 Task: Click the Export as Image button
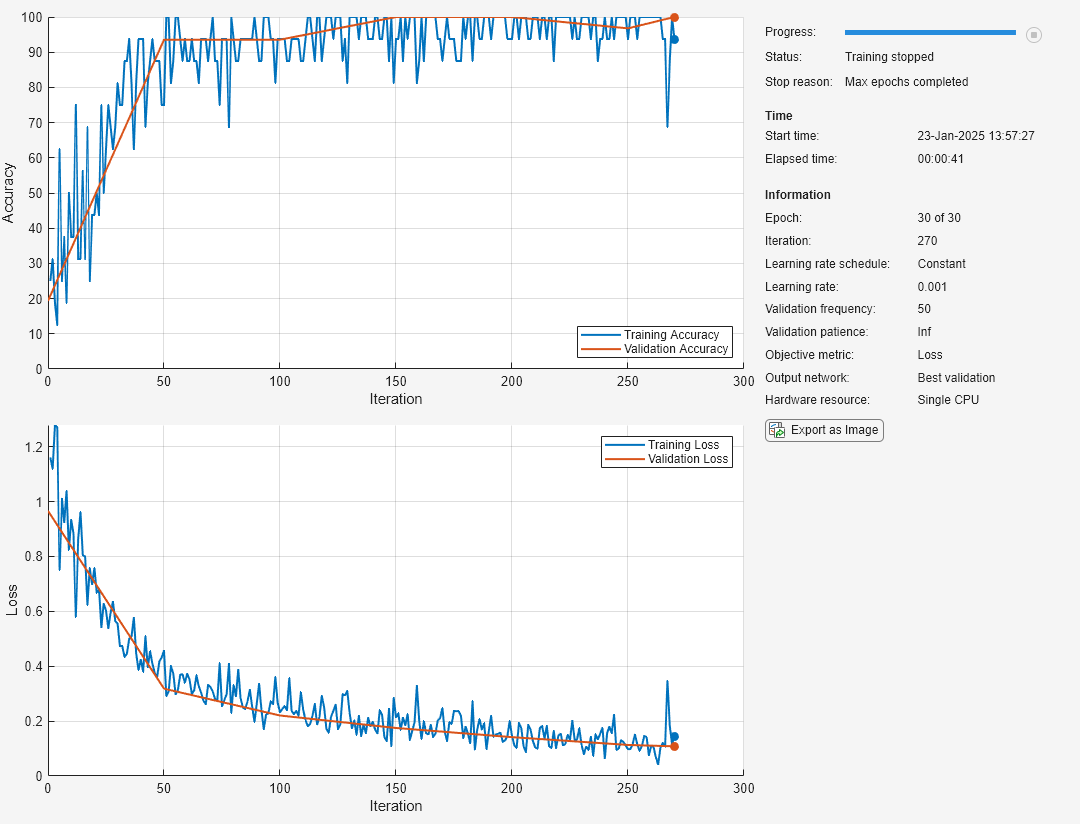(x=824, y=430)
